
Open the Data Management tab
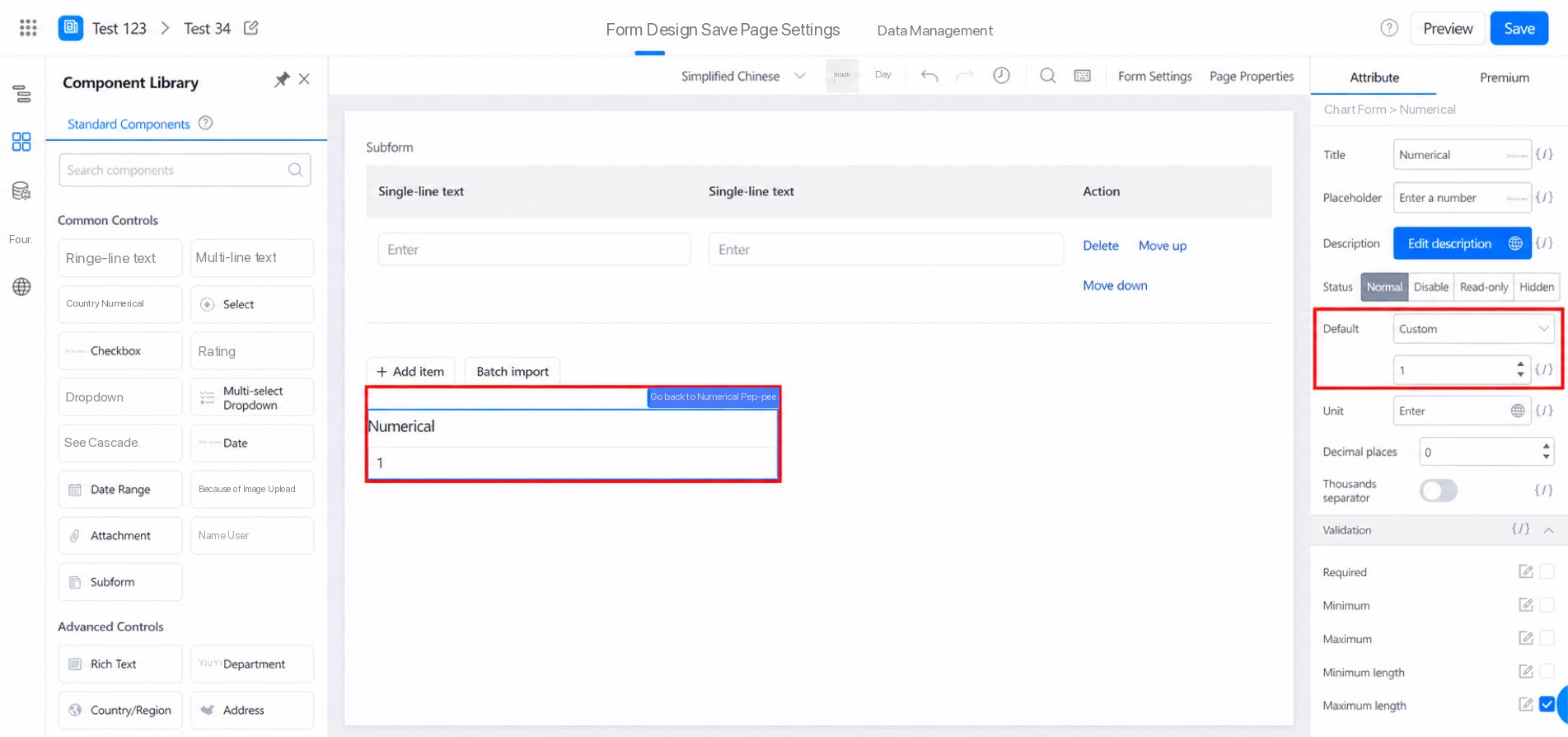coord(934,31)
